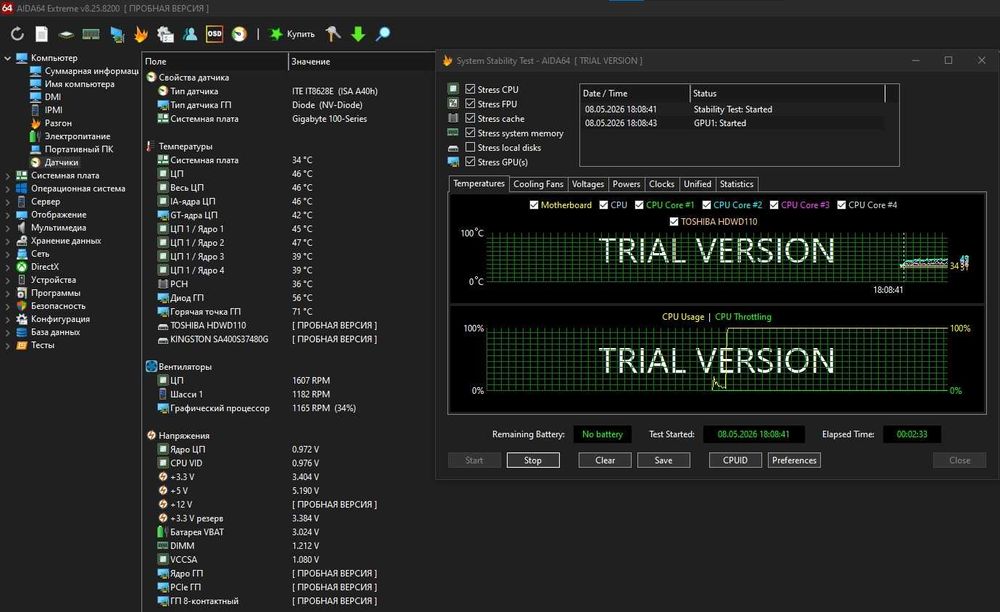Collapse the Компьютер tree node
The height and width of the screenshot is (612, 1000).
pyautogui.click(x=8, y=58)
